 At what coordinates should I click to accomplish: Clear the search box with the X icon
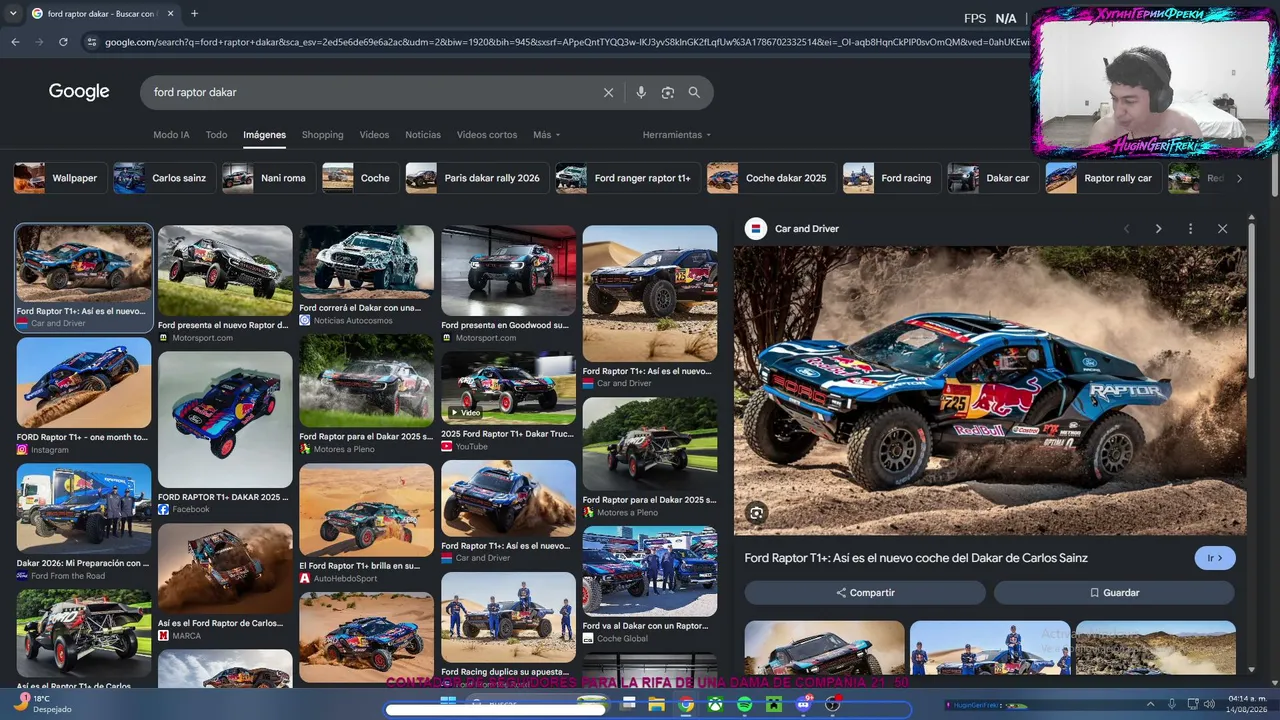608,92
